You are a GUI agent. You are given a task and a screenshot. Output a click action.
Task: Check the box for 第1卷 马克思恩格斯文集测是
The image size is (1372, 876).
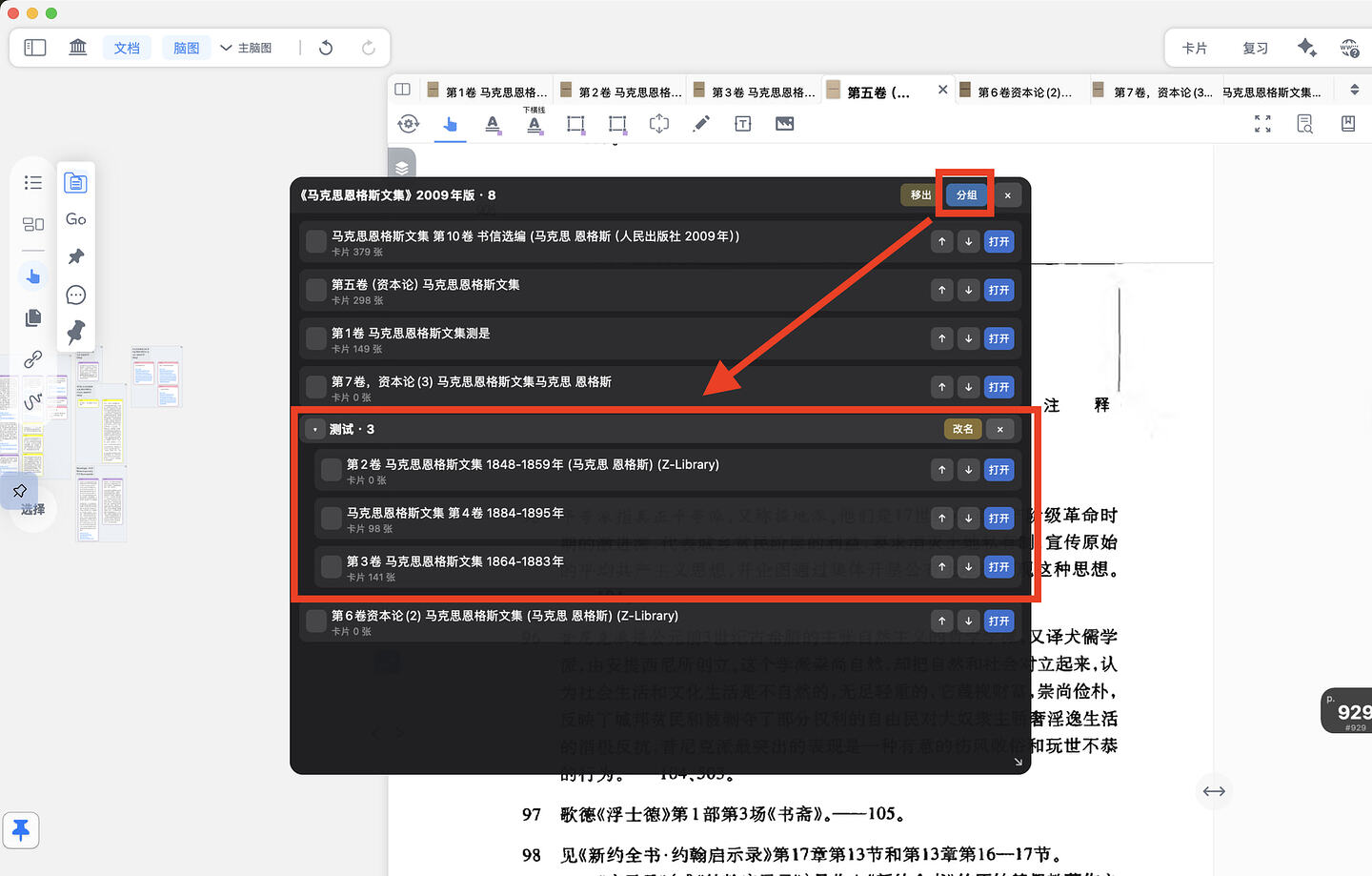click(x=316, y=338)
